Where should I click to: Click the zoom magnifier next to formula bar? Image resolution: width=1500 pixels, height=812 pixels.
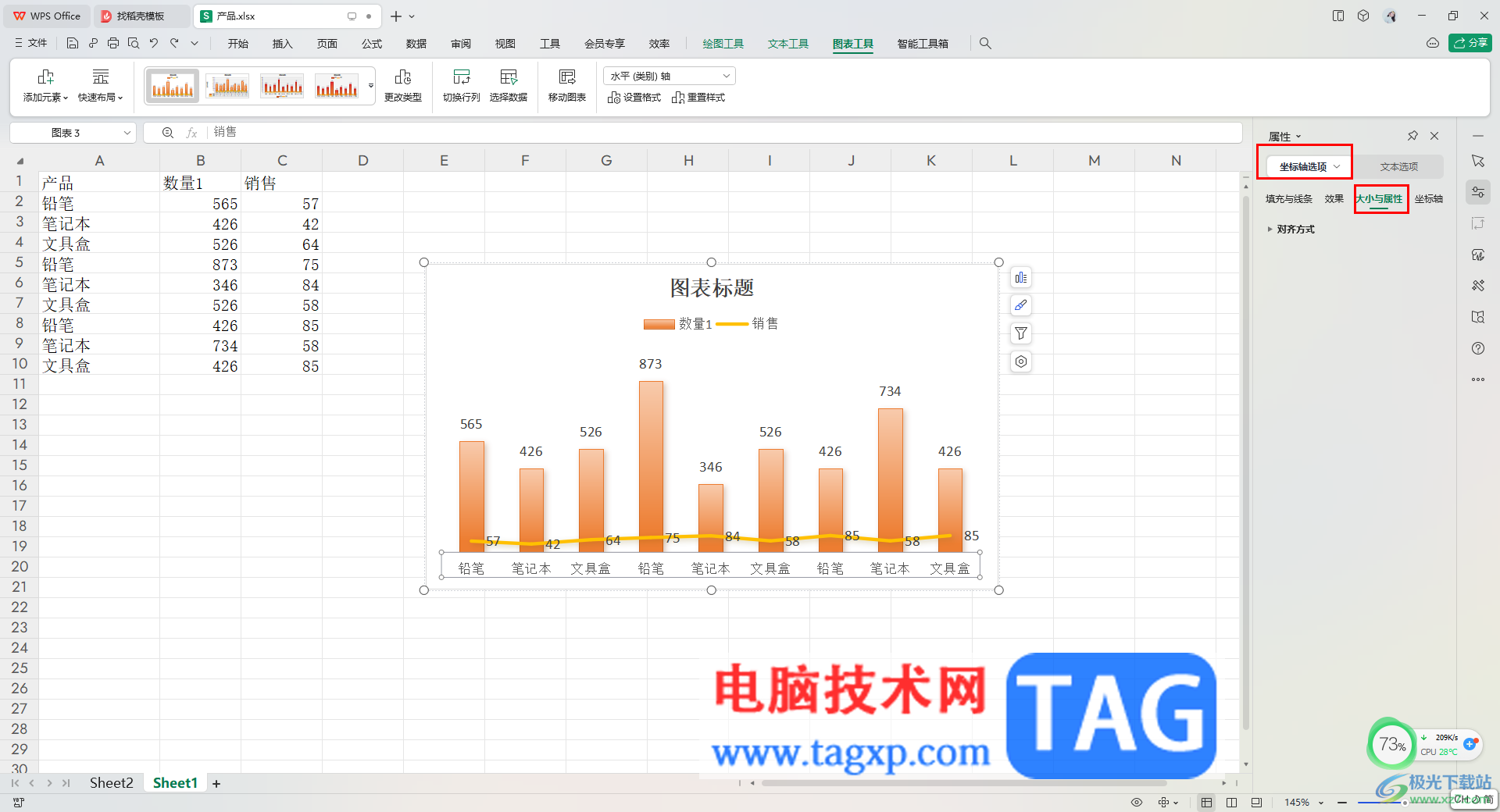(168, 133)
